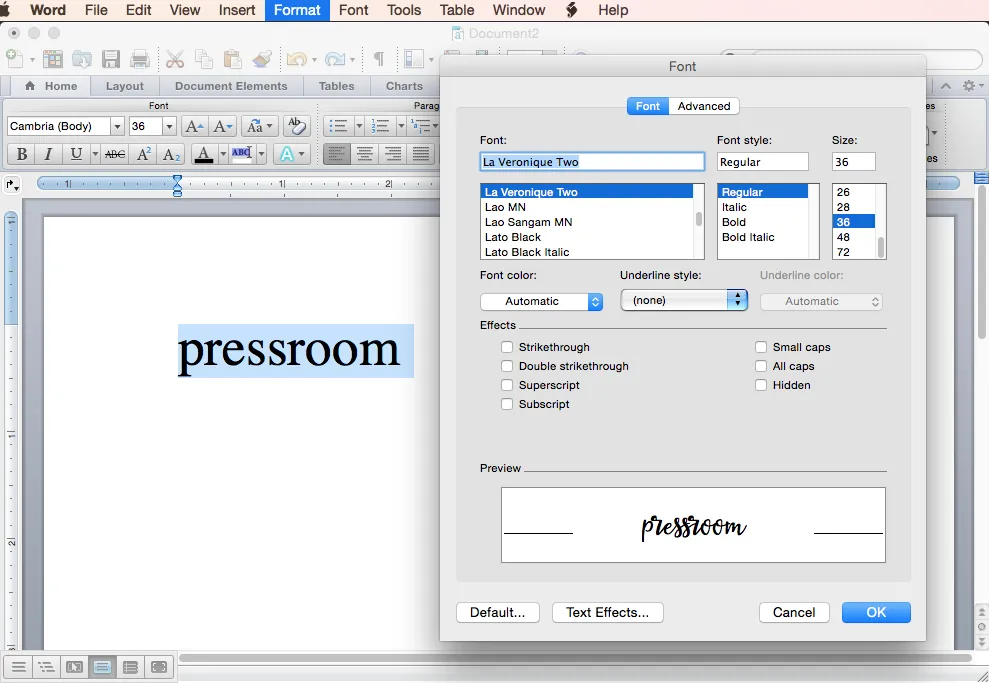Screen dimensions: 989x683
Task: Click the superscript A² ribbon icon
Action: [144, 154]
